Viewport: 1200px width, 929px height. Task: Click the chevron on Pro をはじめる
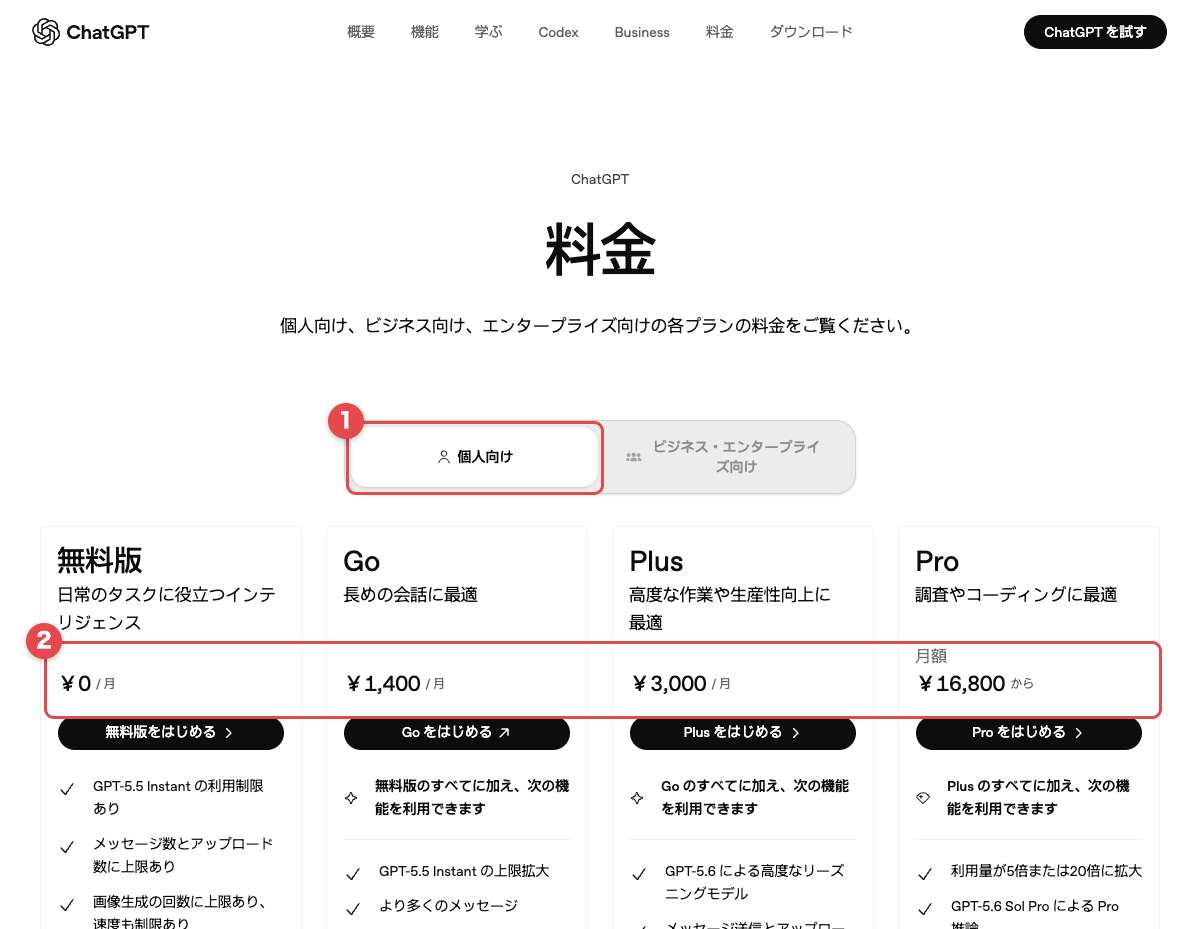1078,733
